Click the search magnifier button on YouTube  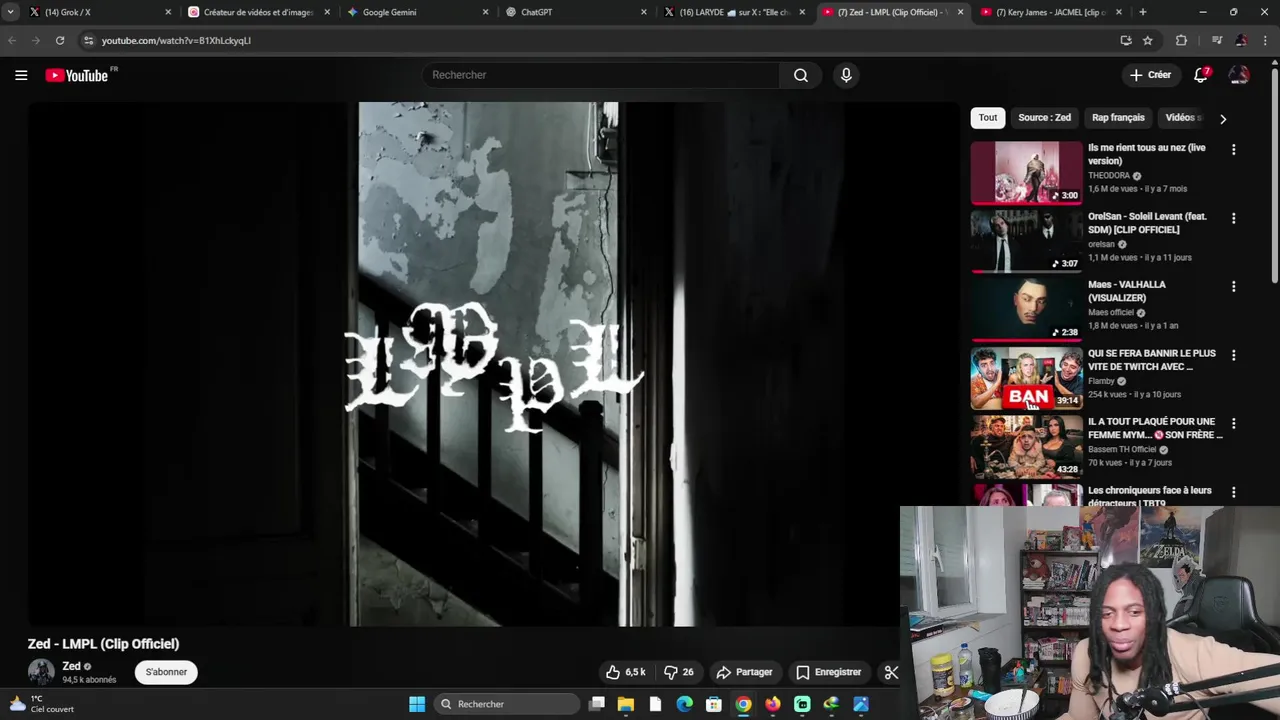click(x=801, y=75)
